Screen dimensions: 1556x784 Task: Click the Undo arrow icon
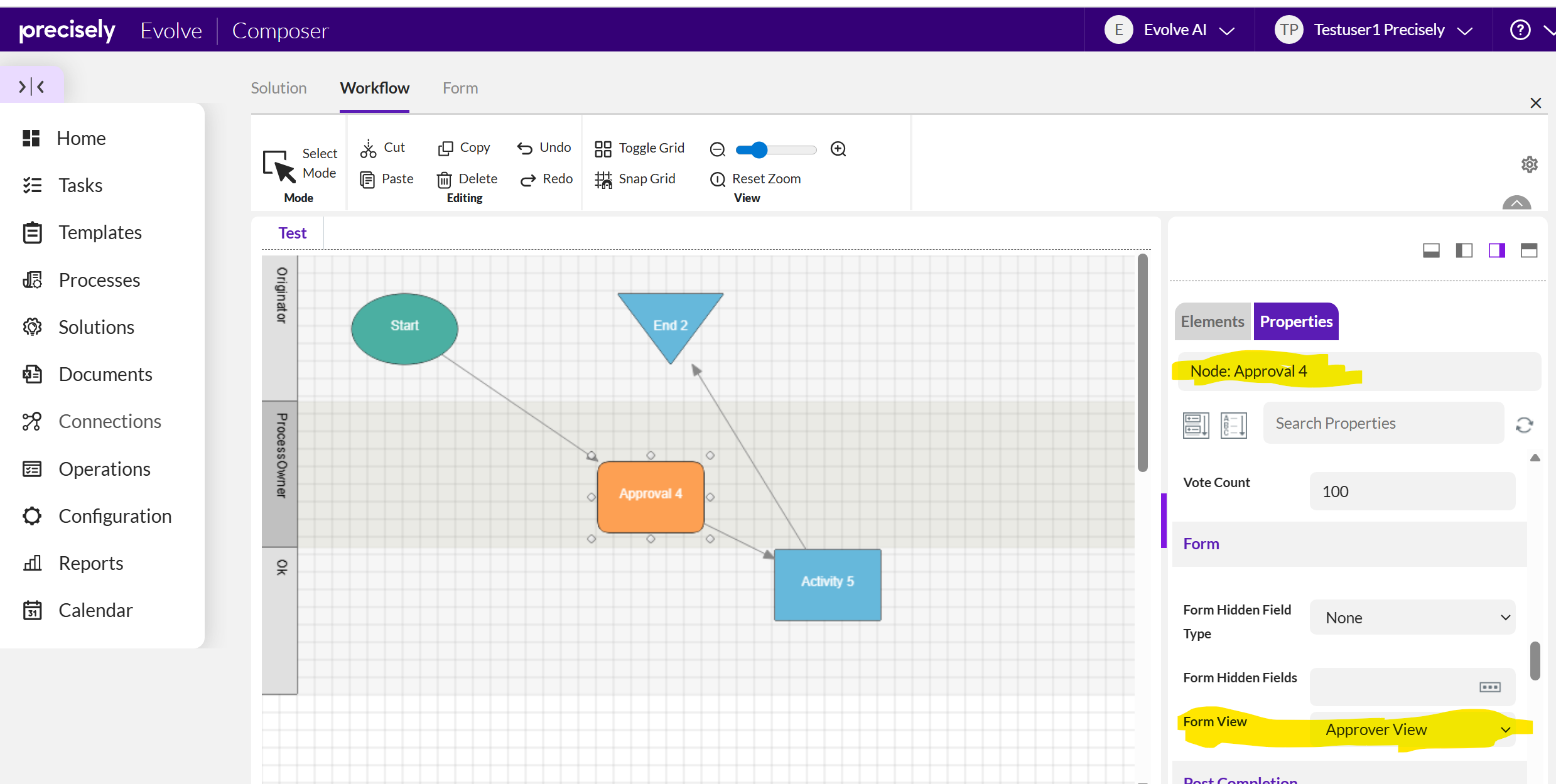(x=524, y=148)
